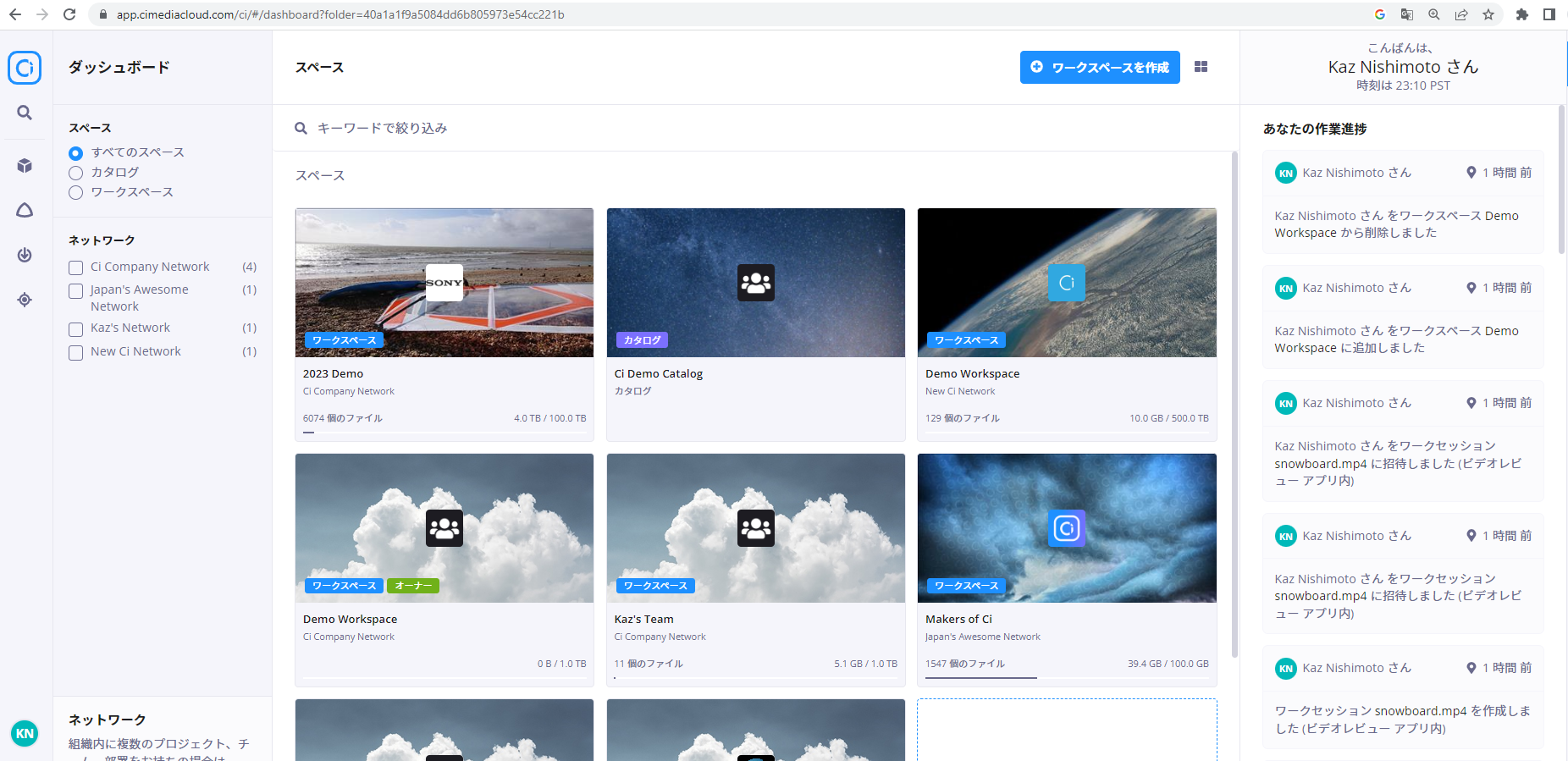Click the オーナー green badge

click(x=413, y=586)
